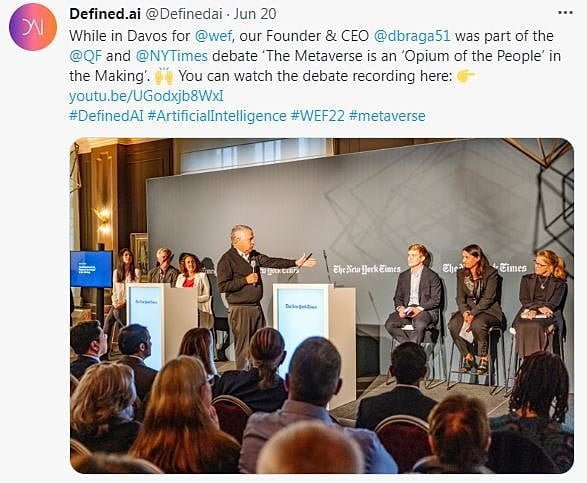Screen dimensions: 587x483
Task: Open the youtu.be/UGodxjb8WxI debate link
Action: tap(146, 96)
